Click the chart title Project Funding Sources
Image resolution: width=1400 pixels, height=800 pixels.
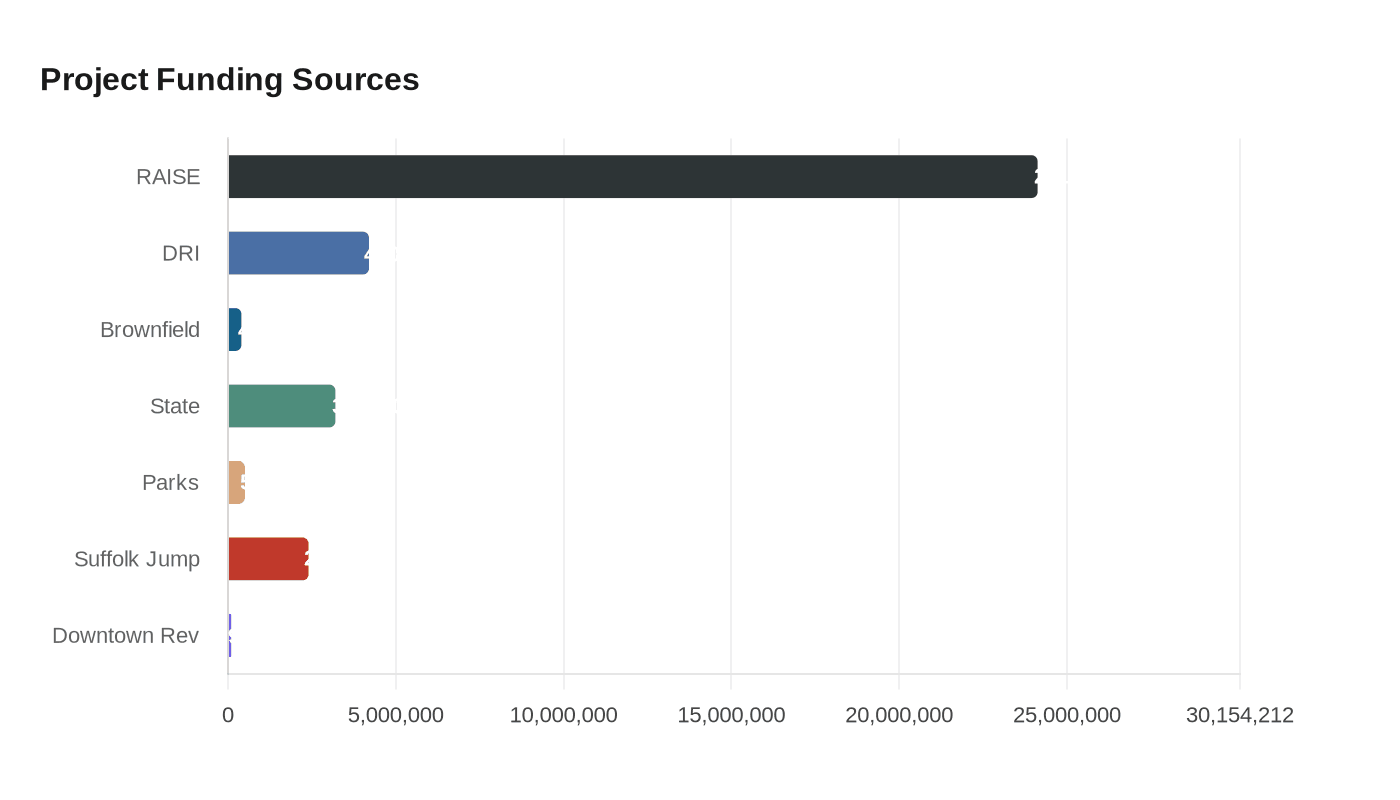tap(229, 80)
